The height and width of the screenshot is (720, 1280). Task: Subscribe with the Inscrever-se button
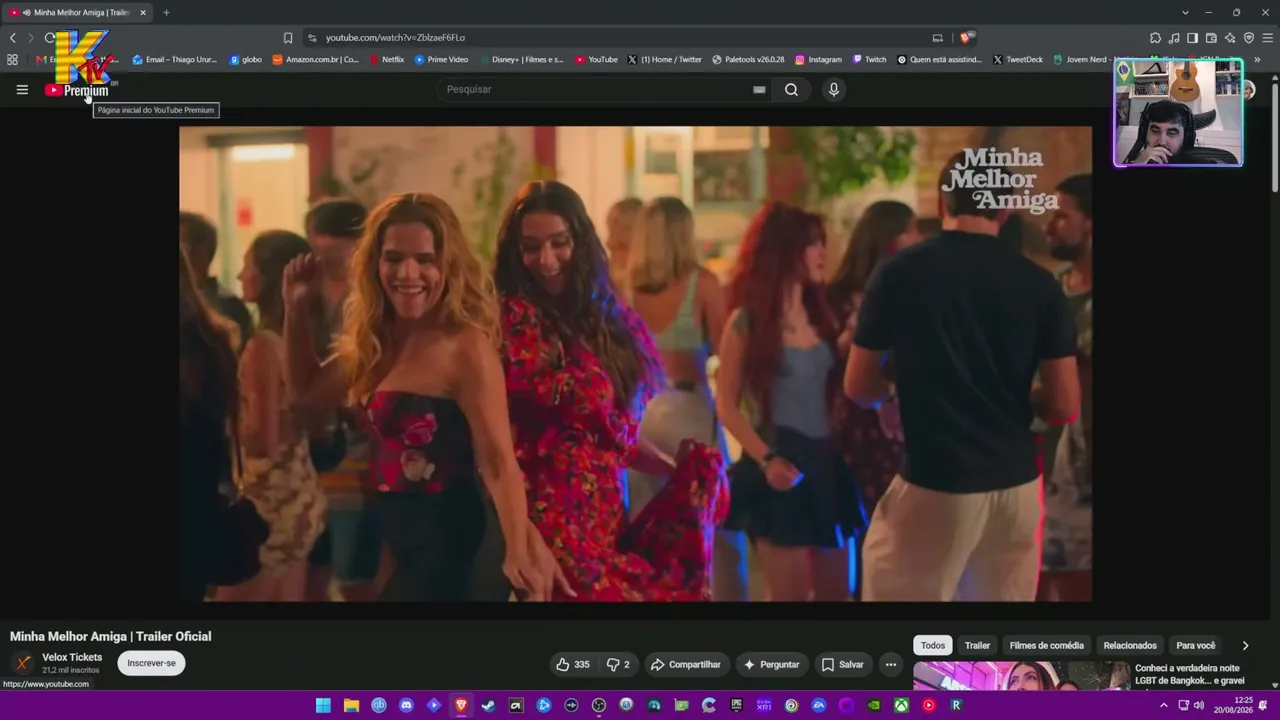tap(151, 663)
